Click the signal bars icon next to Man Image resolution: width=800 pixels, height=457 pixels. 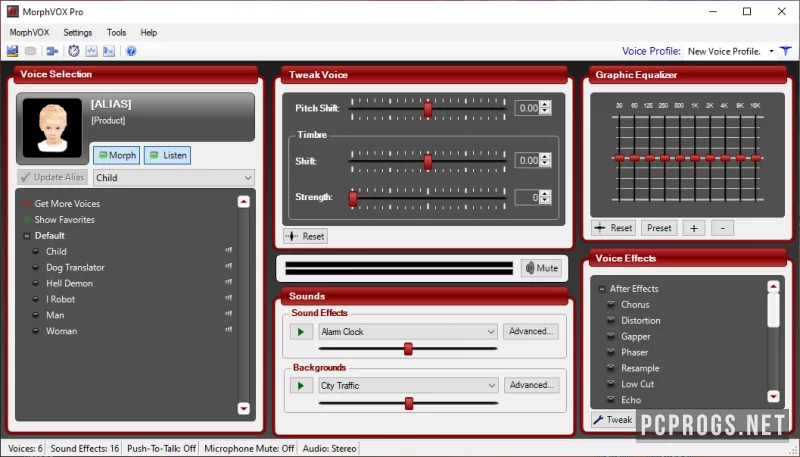[x=229, y=314]
